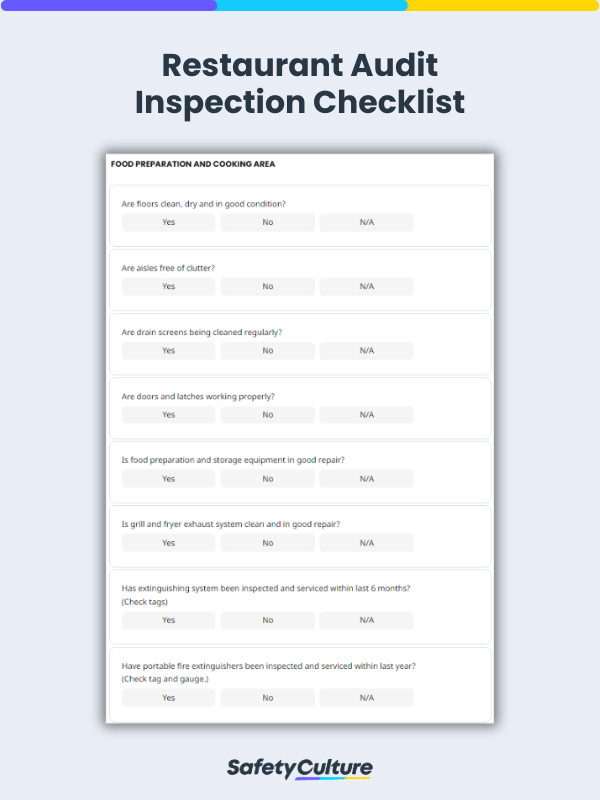Screen dimensions: 600x800
Task: Choose N/A for doors and latches question
Action: pyautogui.click(x=366, y=414)
